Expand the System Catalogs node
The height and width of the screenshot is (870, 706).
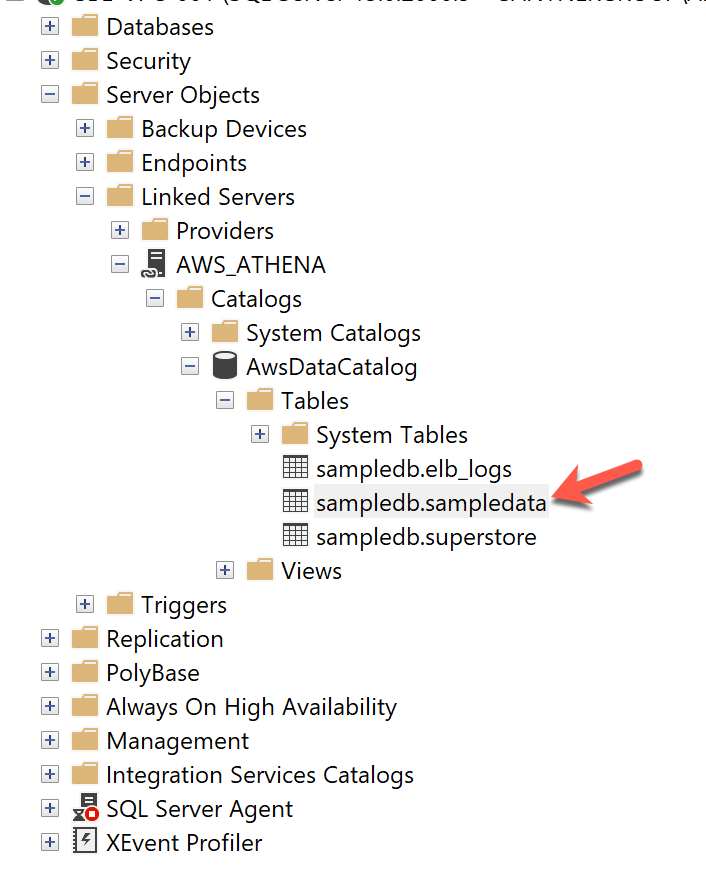tap(190, 333)
